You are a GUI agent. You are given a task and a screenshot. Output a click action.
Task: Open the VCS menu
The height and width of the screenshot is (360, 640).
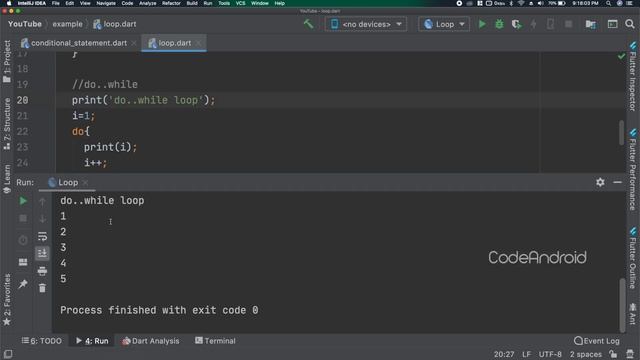[240, 3]
